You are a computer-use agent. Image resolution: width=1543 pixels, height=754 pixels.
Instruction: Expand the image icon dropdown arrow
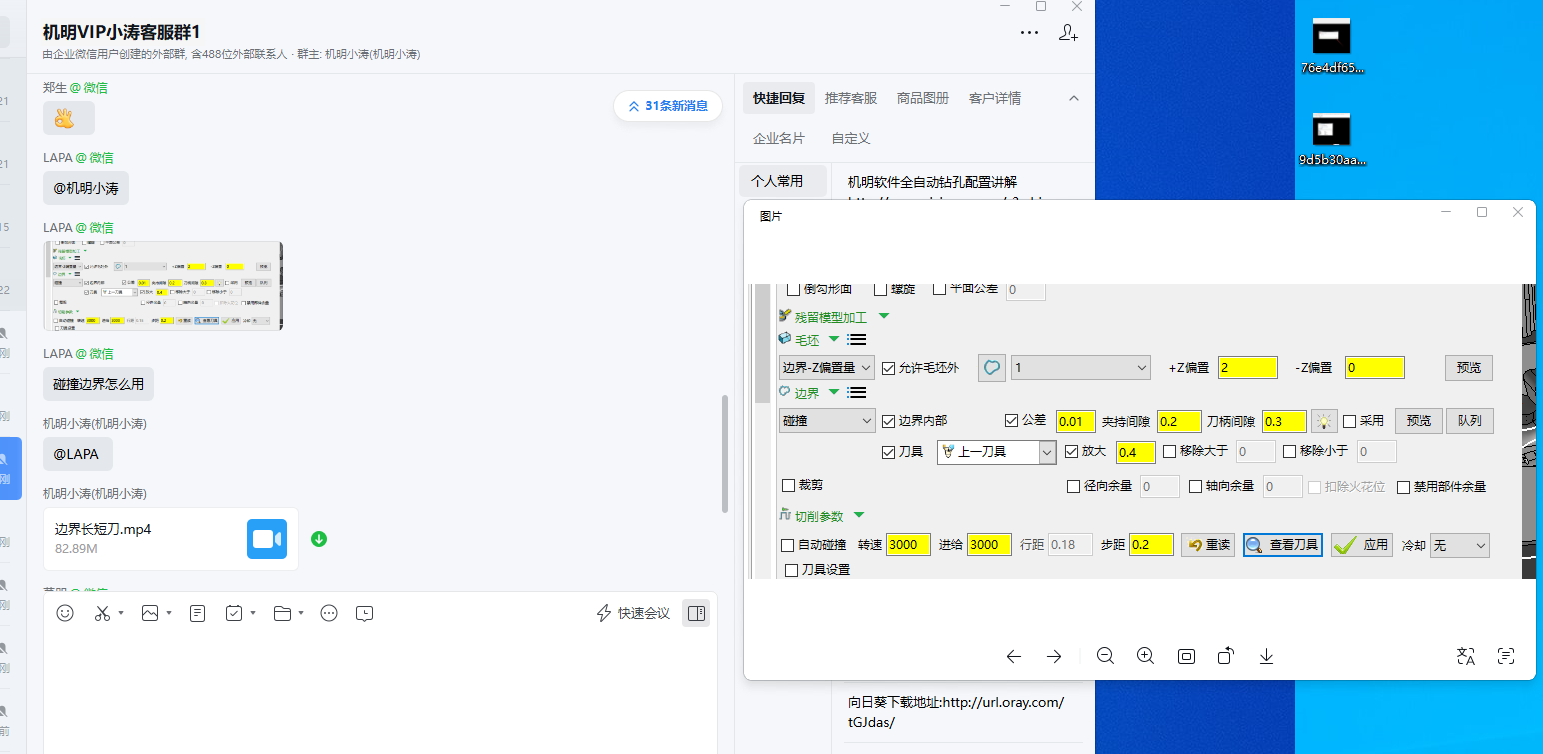169,613
